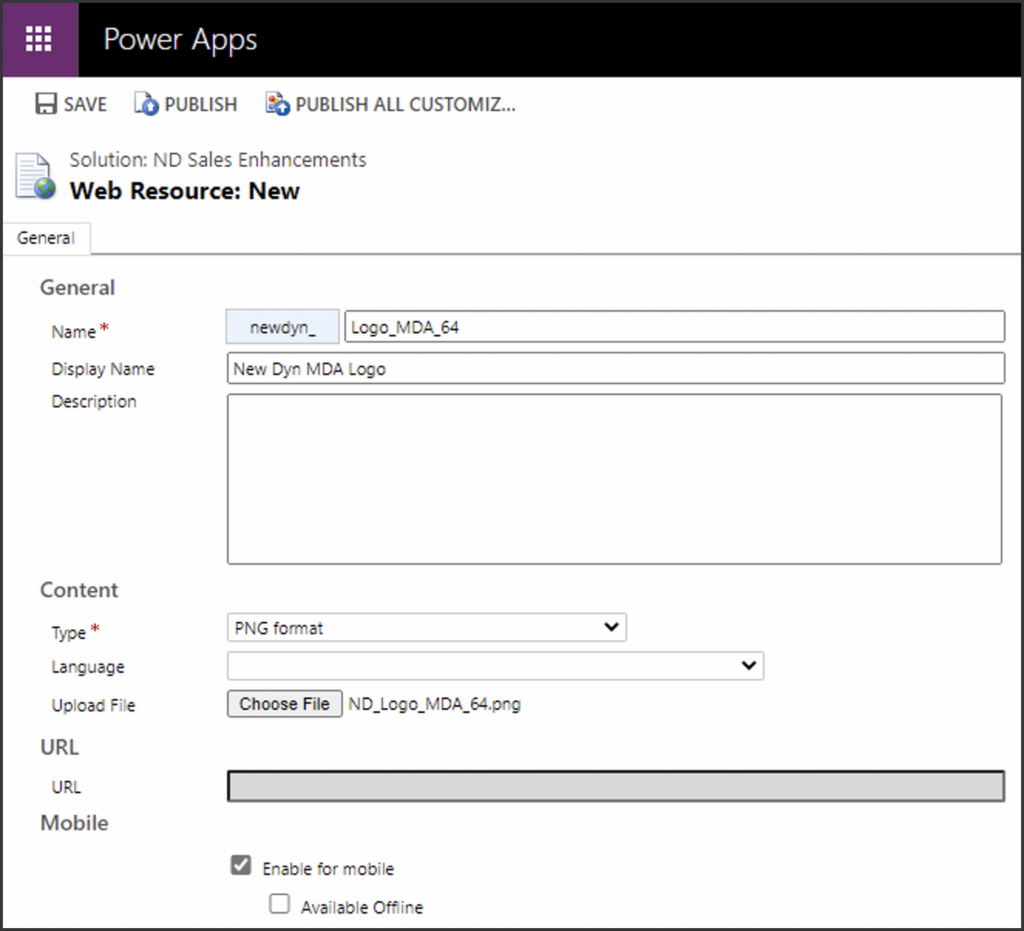The height and width of the screenshot is (931, 1024).
Task: Click the SAVE label in the toolbar
Action: (86, 104)
